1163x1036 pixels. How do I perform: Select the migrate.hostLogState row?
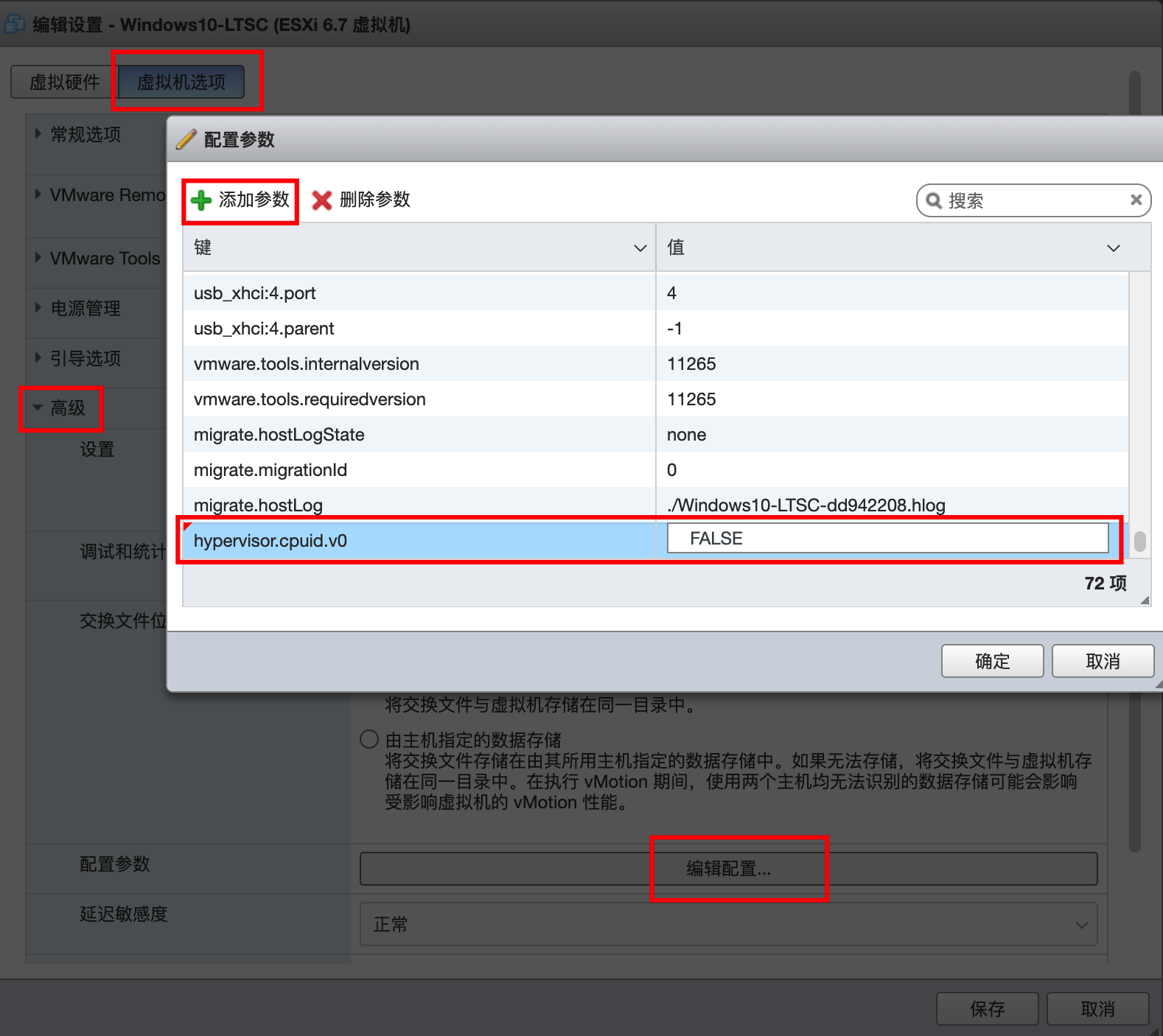click(x=655, y=434)
